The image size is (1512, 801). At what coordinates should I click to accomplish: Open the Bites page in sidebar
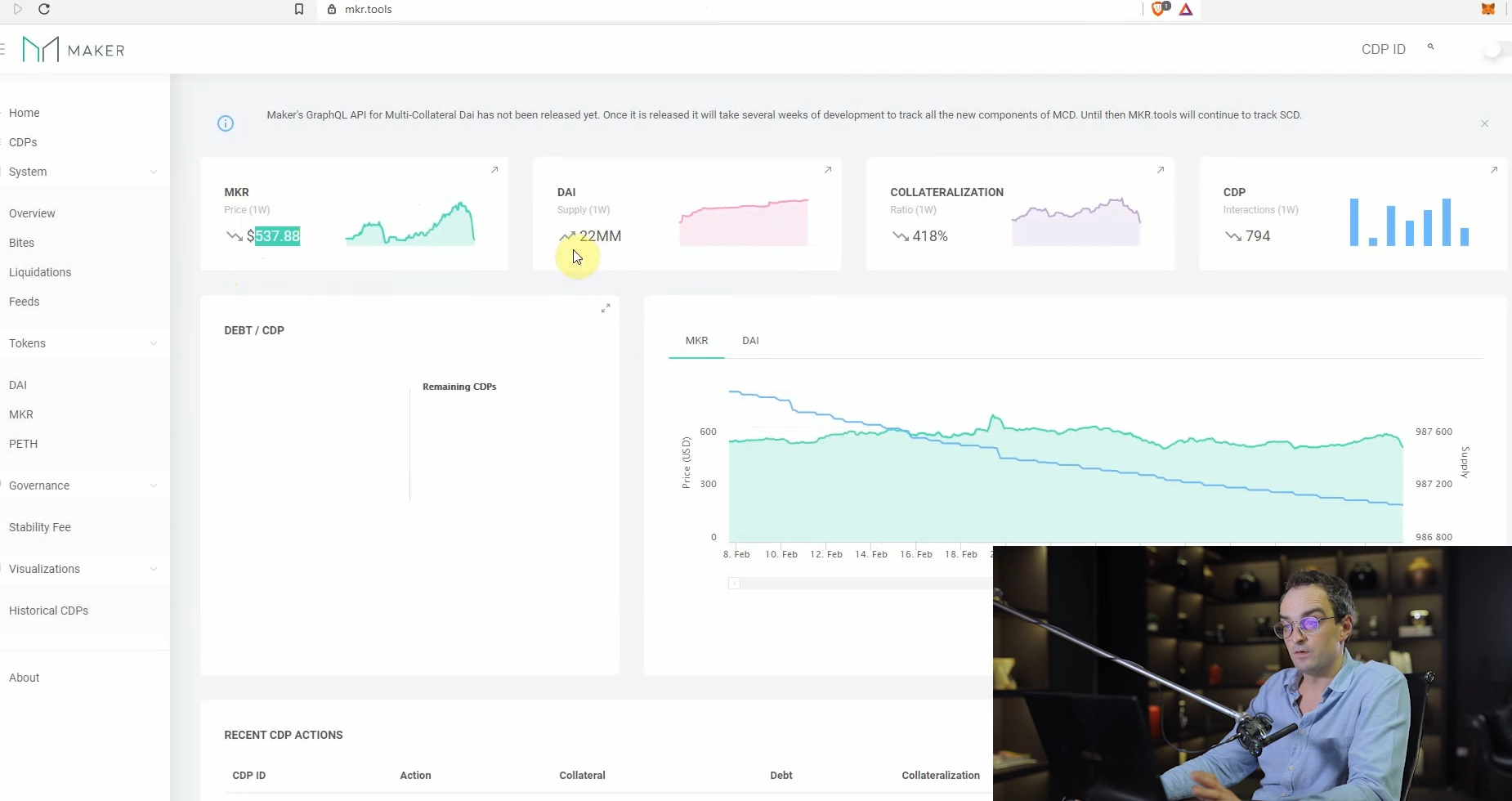pos(21,243)
